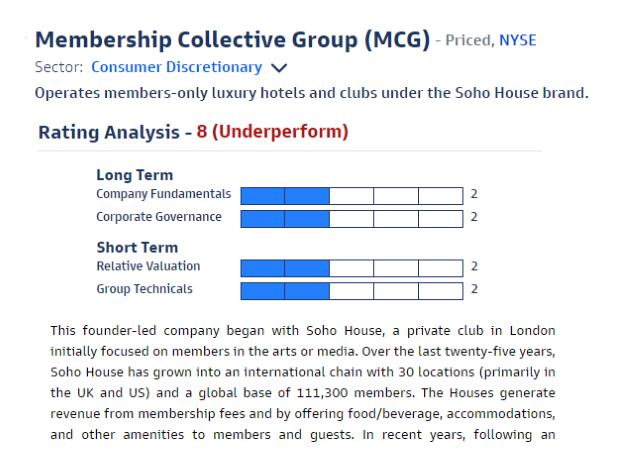Click the Relative Valuation label
Screen dimensions: 636x450
tap(148, 266)
